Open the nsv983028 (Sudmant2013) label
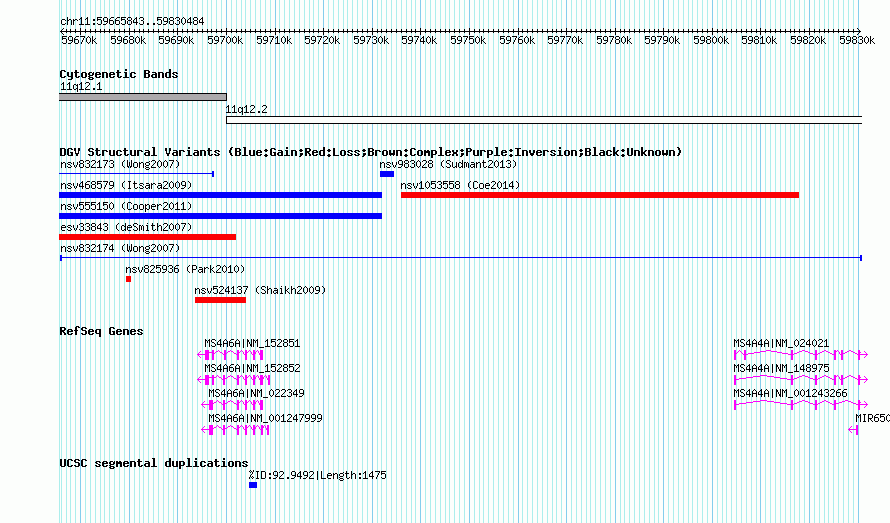Screen dimensions: 890x523 pos(448,165)
